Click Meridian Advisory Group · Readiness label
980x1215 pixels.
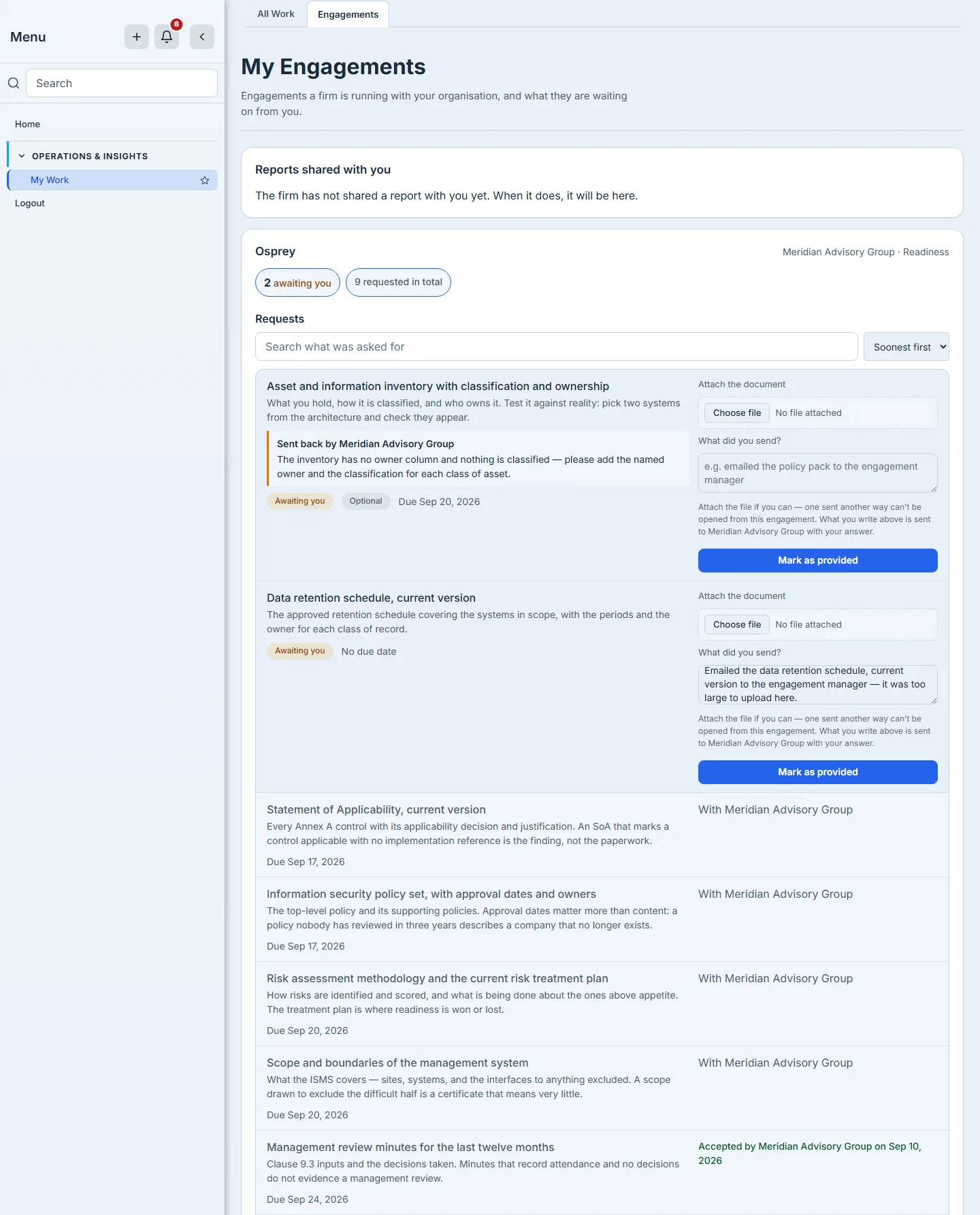click(x=866, y=252)
